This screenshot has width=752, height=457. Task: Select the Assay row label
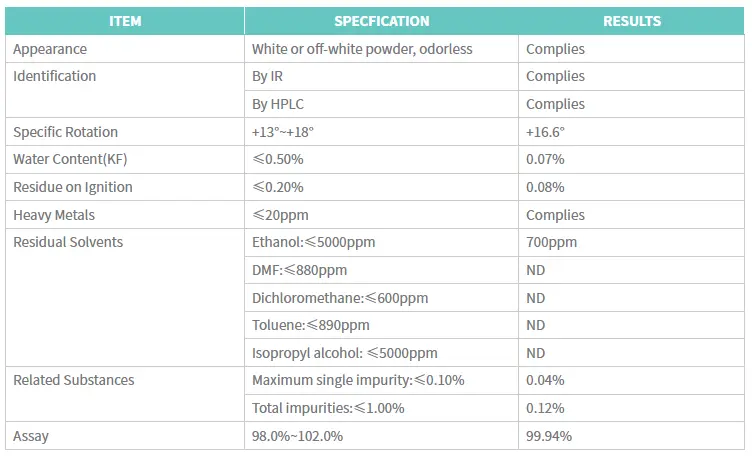(30, 436)
